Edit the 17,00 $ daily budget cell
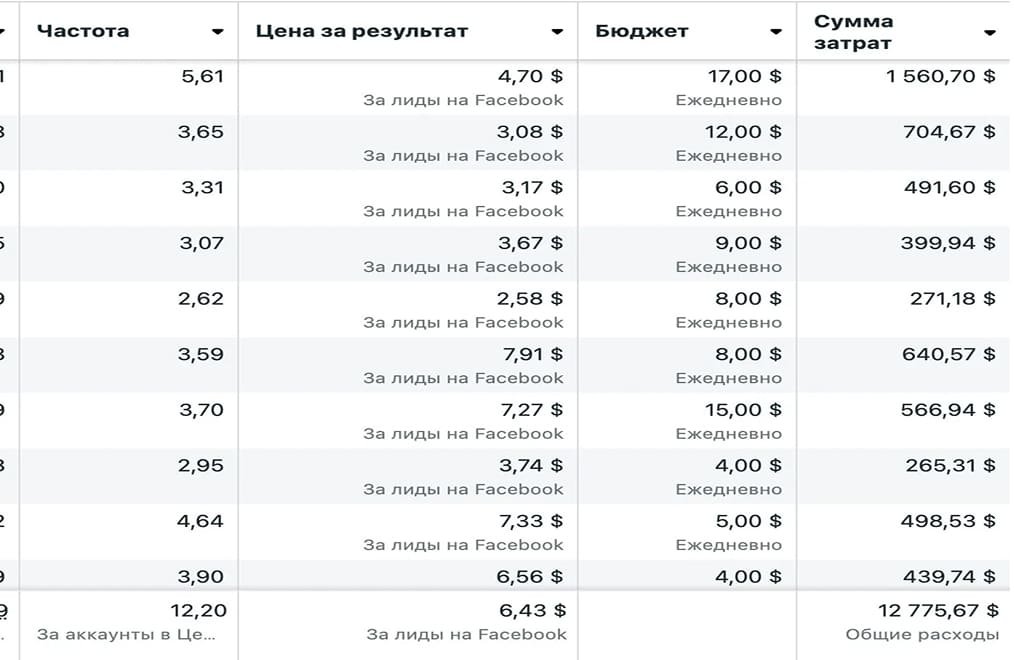Image resolution: width=1014 pixels, height=660 pixels. coord(742,76)
